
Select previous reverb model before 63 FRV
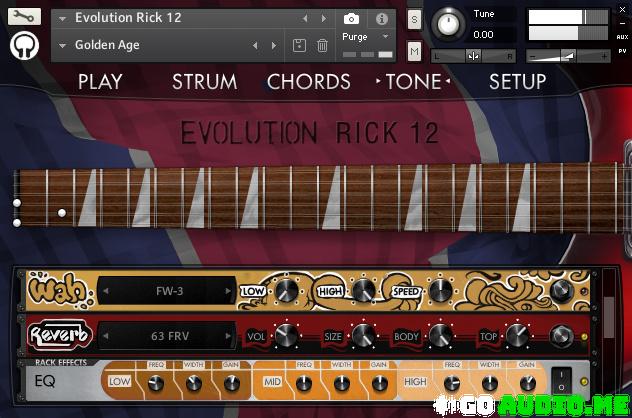pyautogui.click(x=106, y=335)
